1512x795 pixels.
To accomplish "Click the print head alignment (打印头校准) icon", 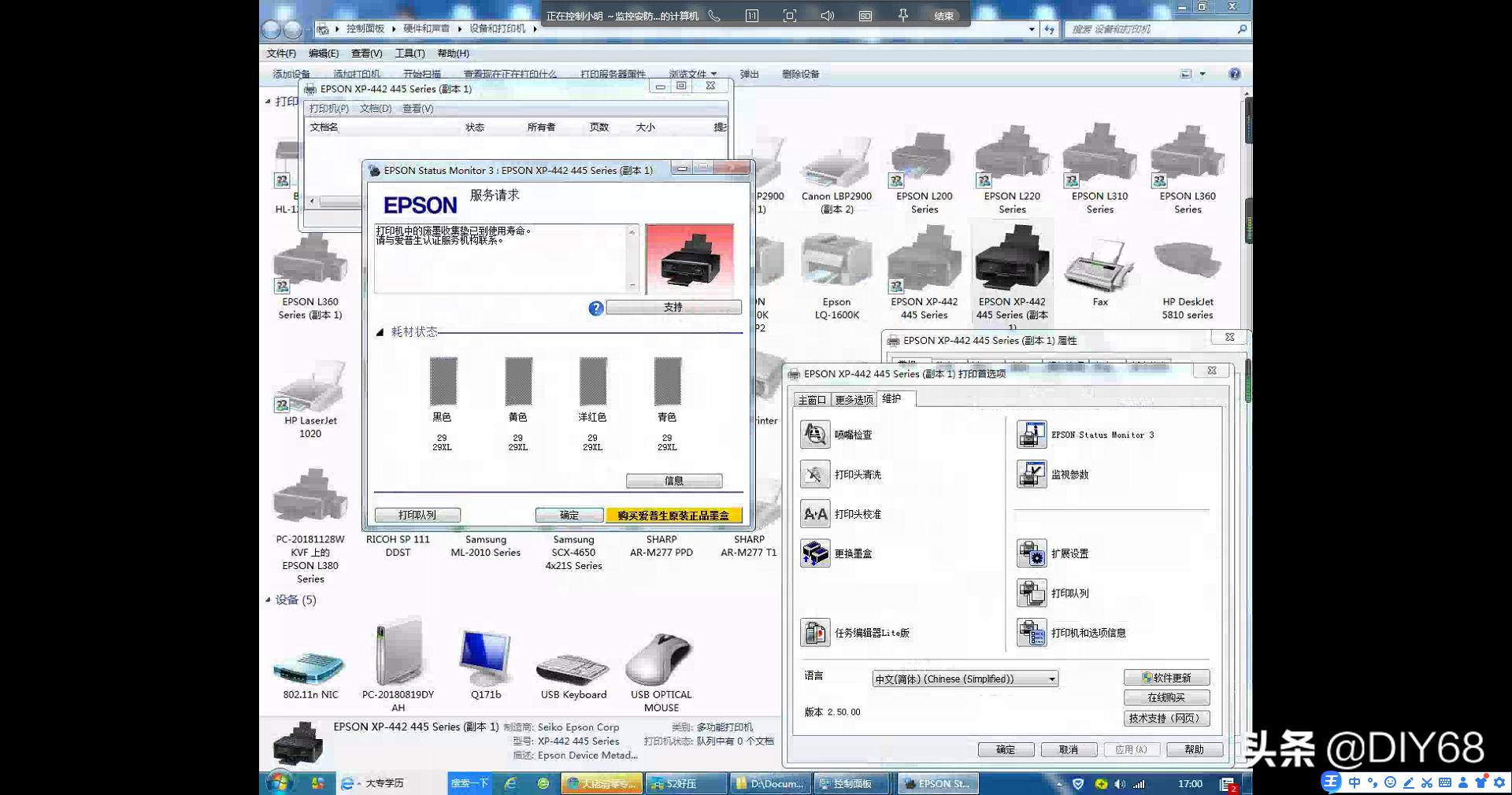I will [815, 514].
